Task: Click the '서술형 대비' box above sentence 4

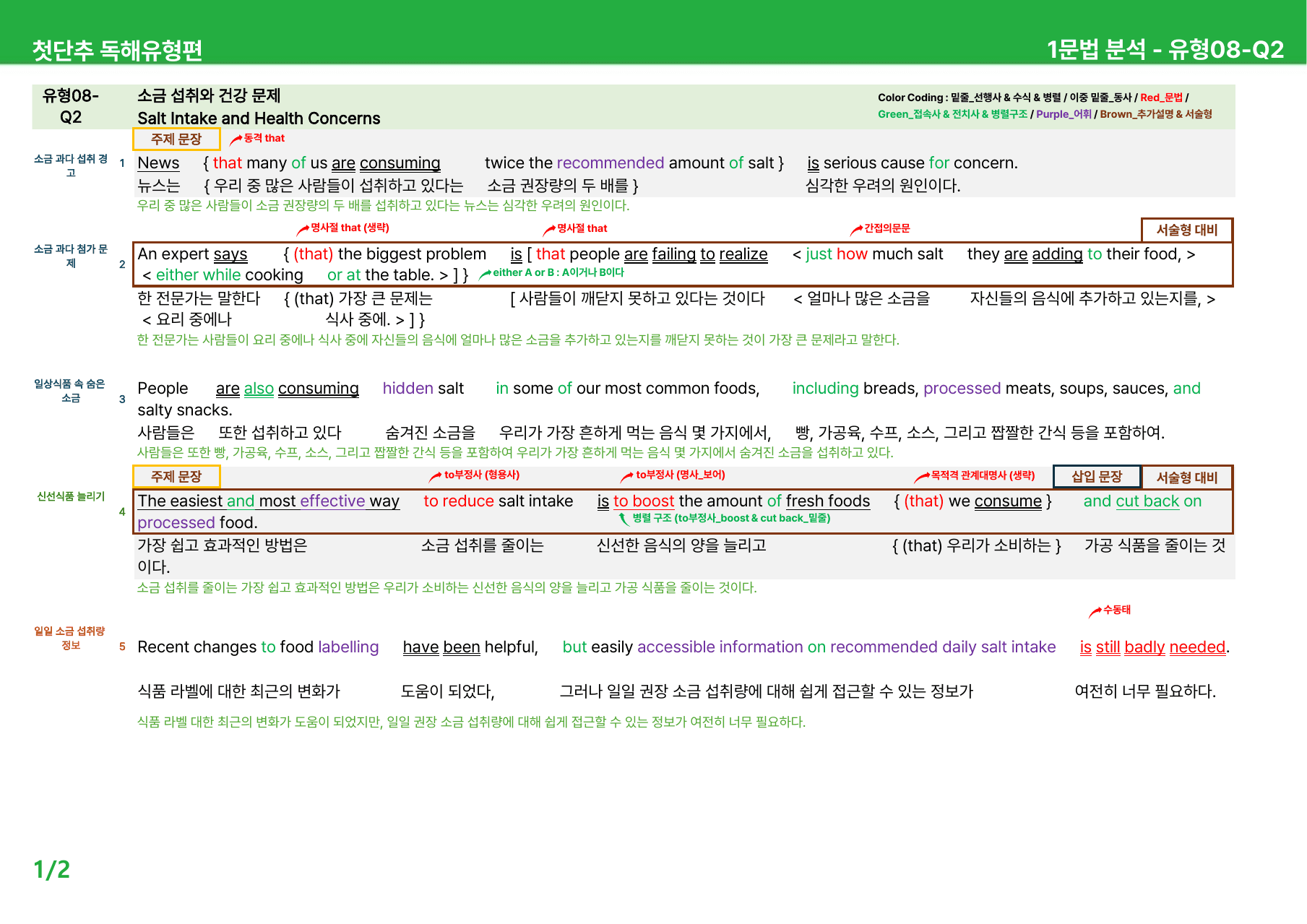Action: (x=1187, y=478)
